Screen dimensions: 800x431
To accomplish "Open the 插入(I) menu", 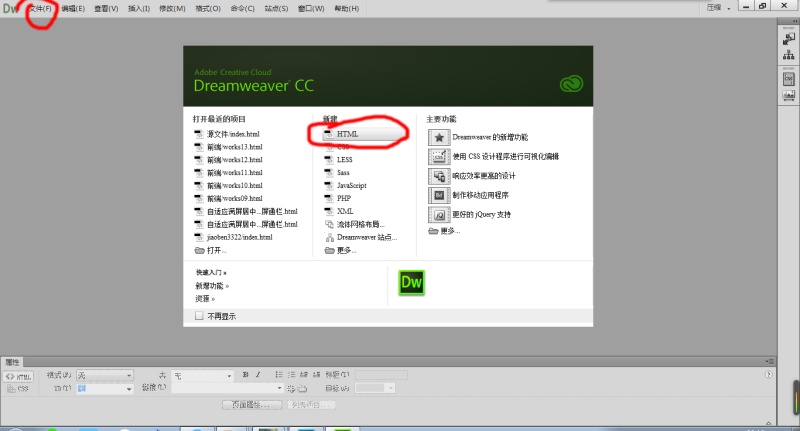I will point(139,9).
